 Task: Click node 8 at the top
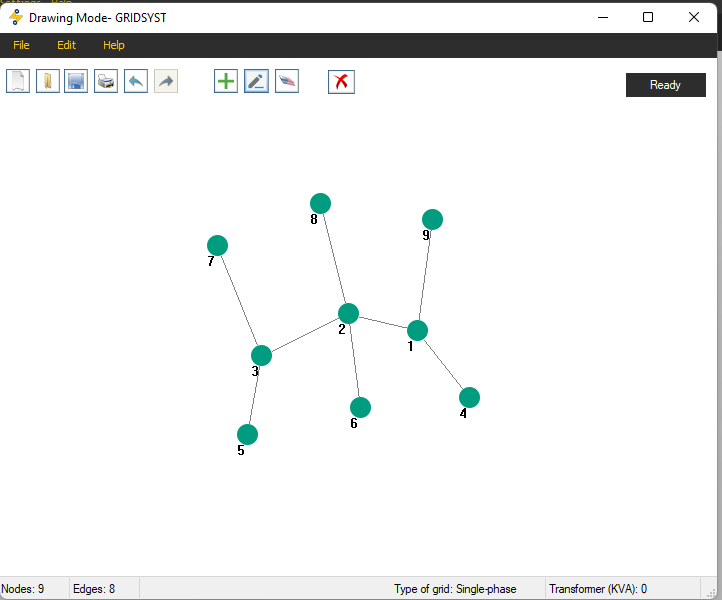click(x=320, y=203)
